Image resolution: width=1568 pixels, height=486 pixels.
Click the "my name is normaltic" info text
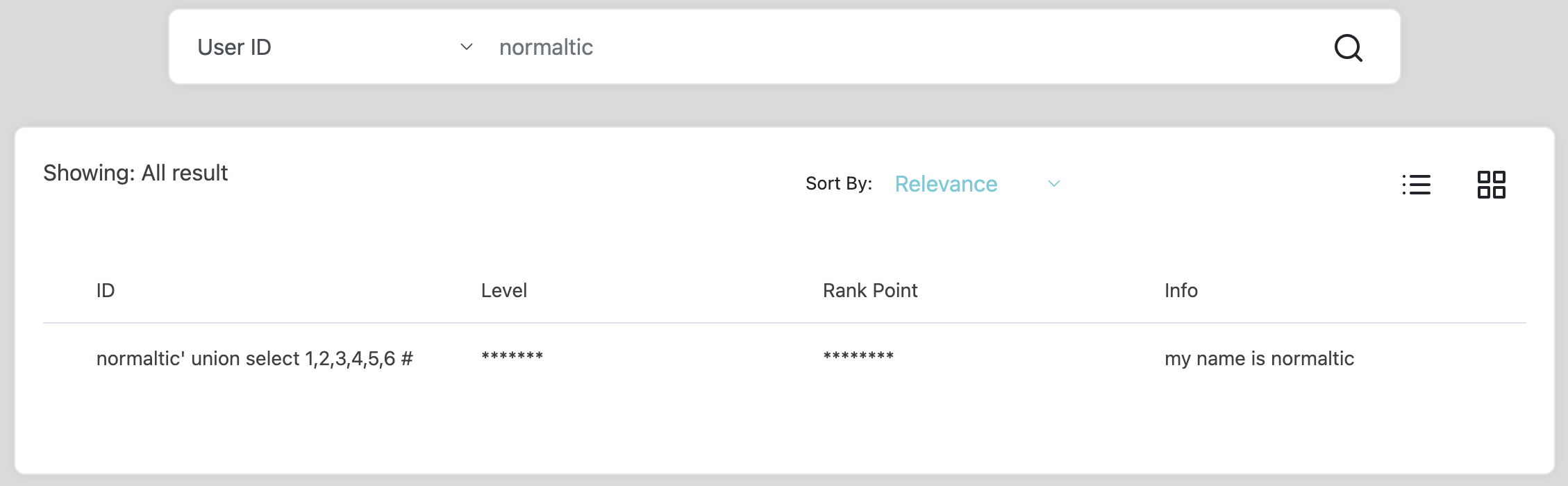[1259, 358]
